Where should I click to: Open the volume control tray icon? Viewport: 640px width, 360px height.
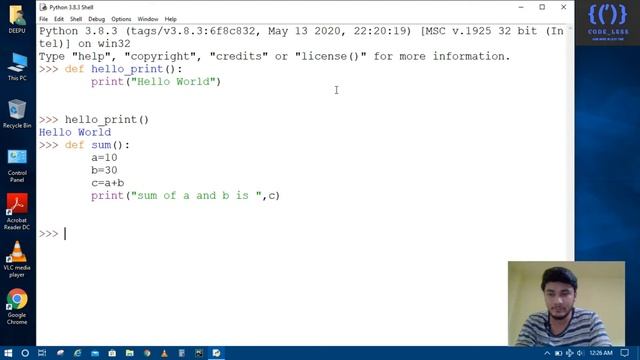(580, 353)
